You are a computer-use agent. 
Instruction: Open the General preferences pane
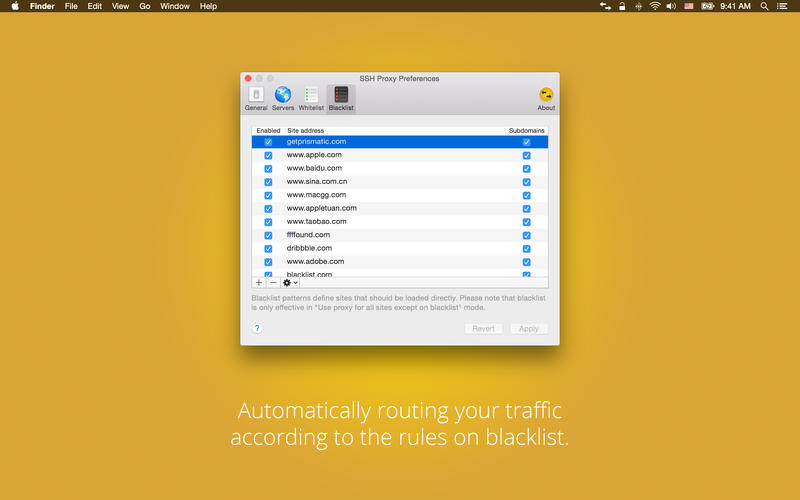pyautogui.click(x=256, y=98)
